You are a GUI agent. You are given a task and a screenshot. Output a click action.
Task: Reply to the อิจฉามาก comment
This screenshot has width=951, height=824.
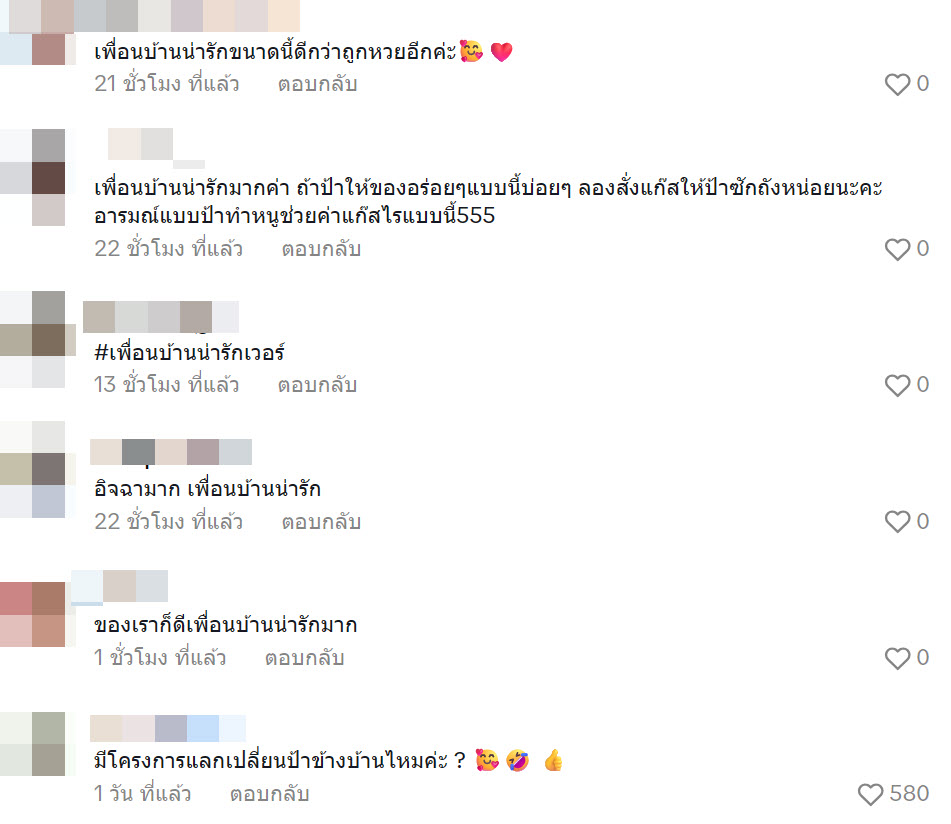(x=321, y=521)
